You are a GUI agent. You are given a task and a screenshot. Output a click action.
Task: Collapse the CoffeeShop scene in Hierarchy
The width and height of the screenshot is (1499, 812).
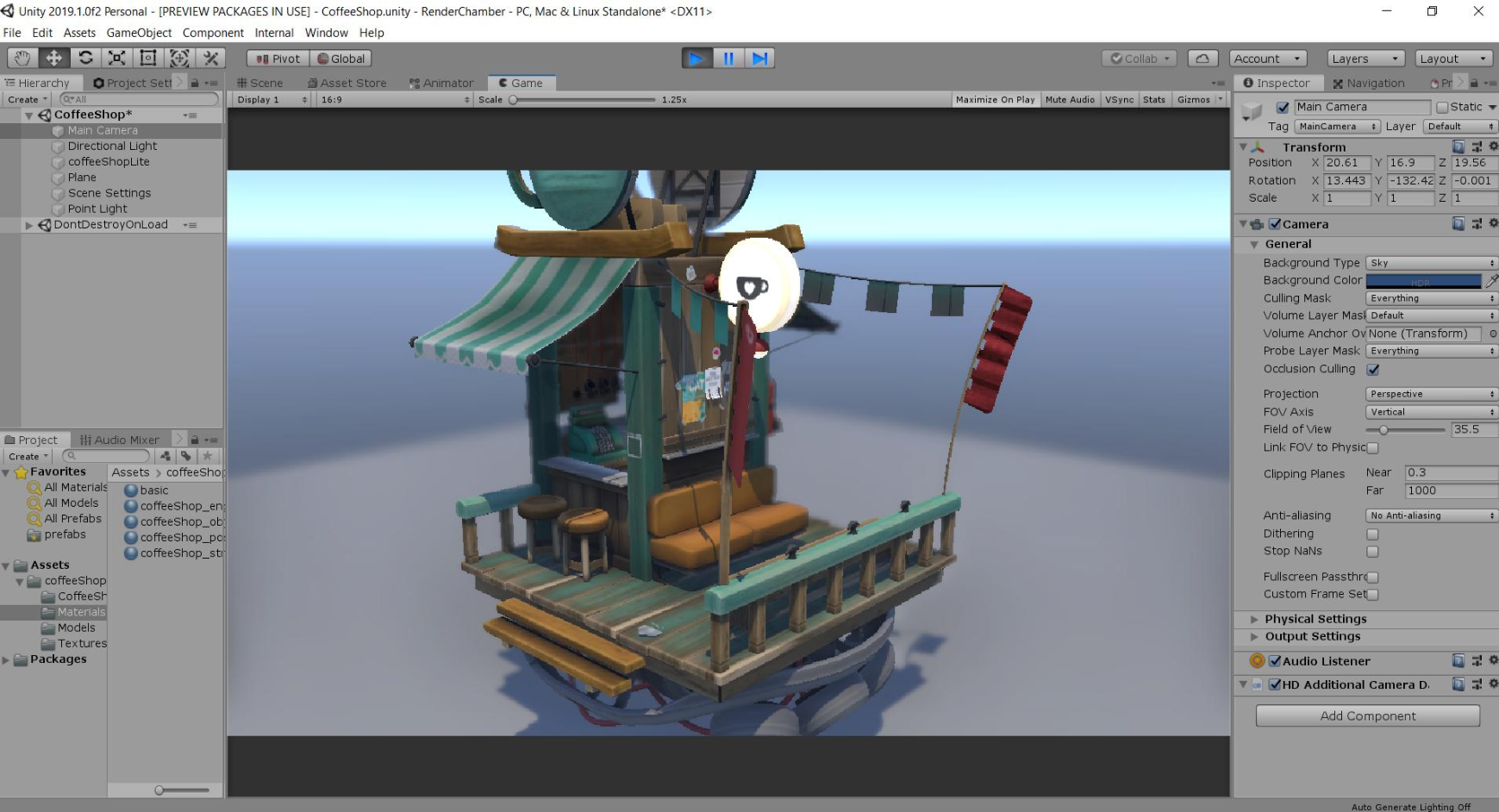coord(28,115)
